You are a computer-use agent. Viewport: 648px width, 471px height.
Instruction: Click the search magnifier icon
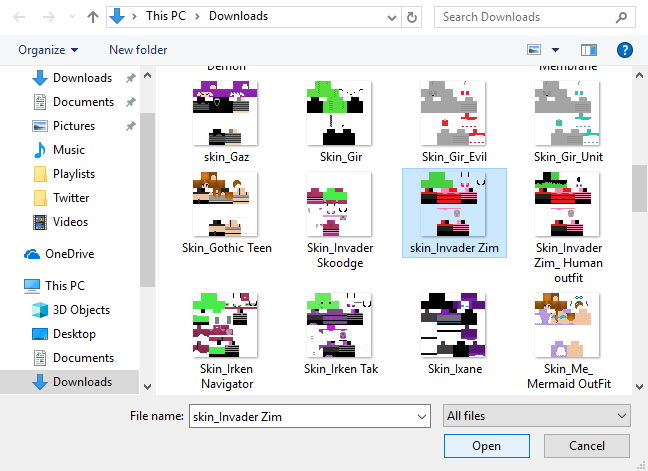click(x=621, y=17)
